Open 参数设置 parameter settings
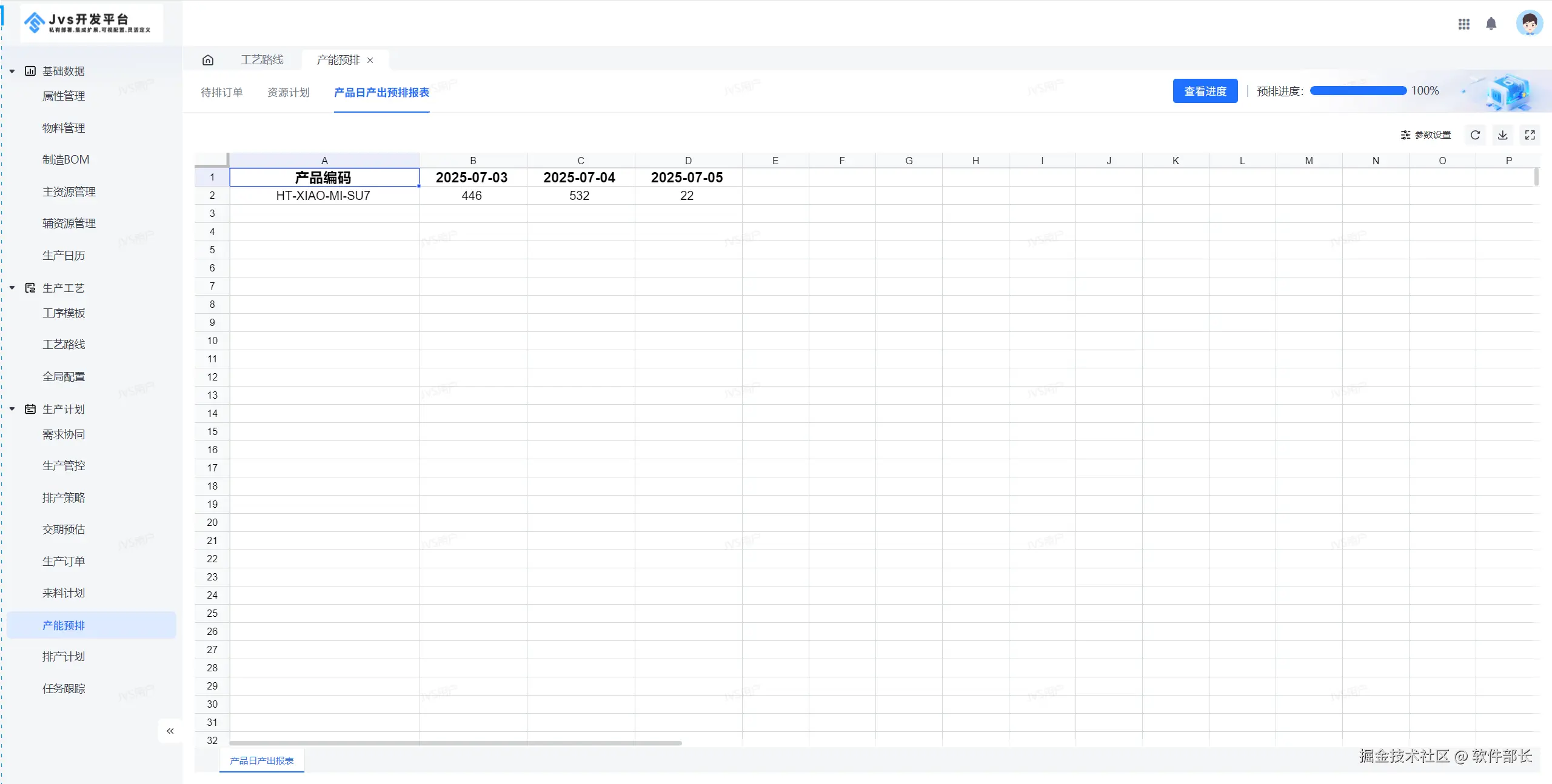Viewport: 1552px width, 784px height. [1425, 135]
